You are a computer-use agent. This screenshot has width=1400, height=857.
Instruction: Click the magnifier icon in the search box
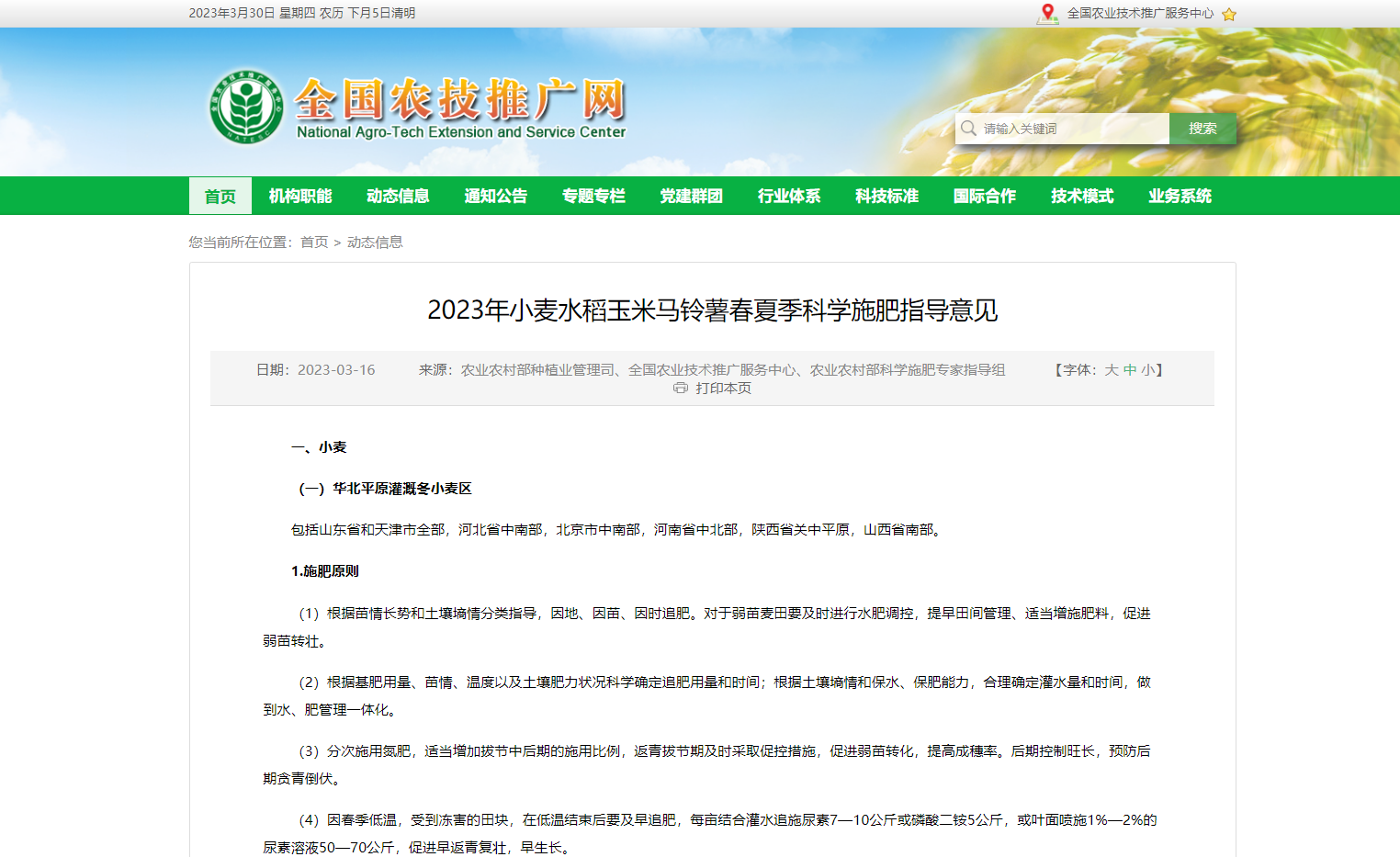coord(970,129)
